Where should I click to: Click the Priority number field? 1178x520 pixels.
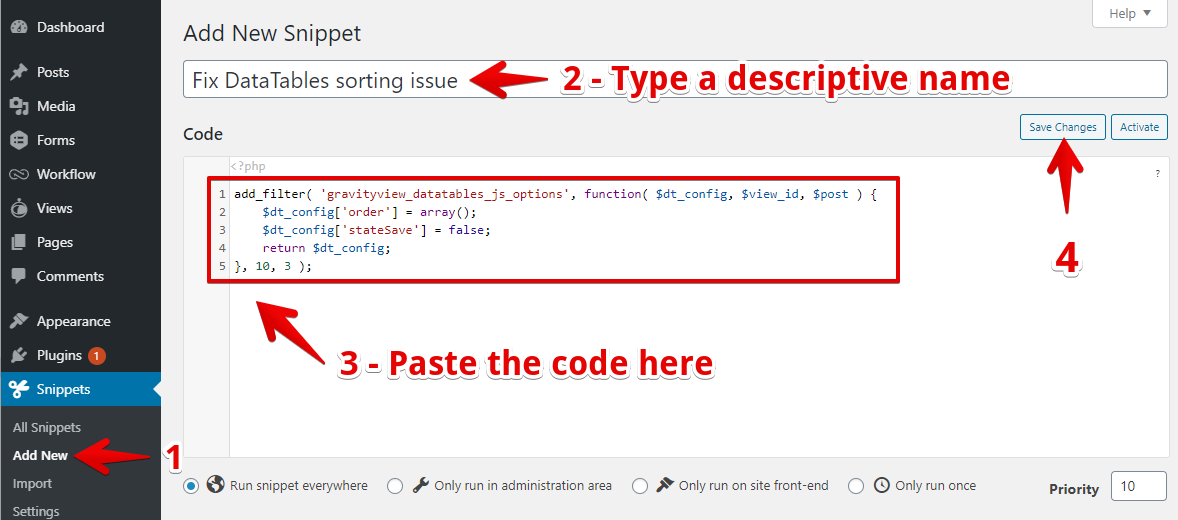[1138, 486]
